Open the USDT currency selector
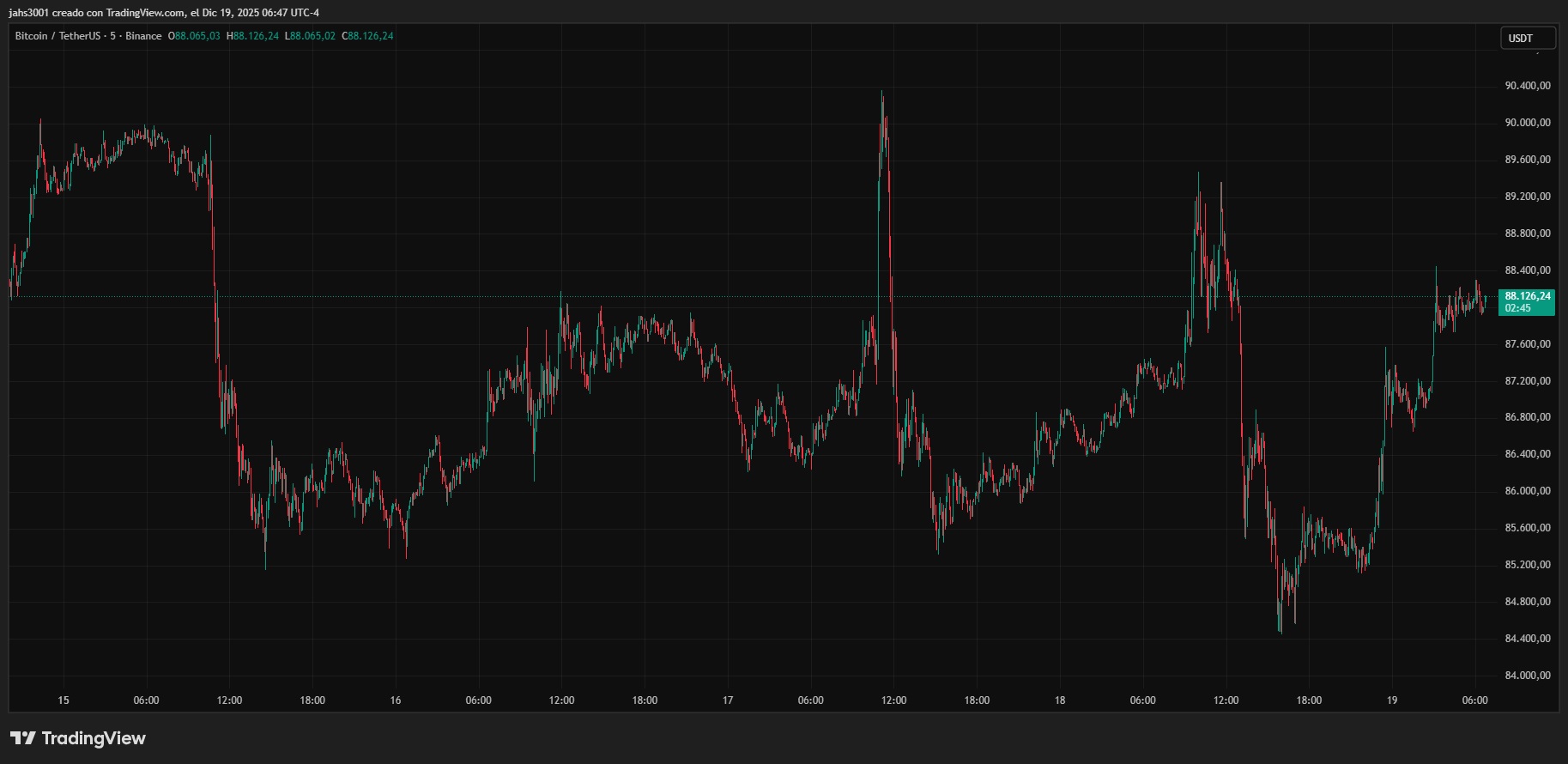1568x764 pixels. click(1527, 38)
